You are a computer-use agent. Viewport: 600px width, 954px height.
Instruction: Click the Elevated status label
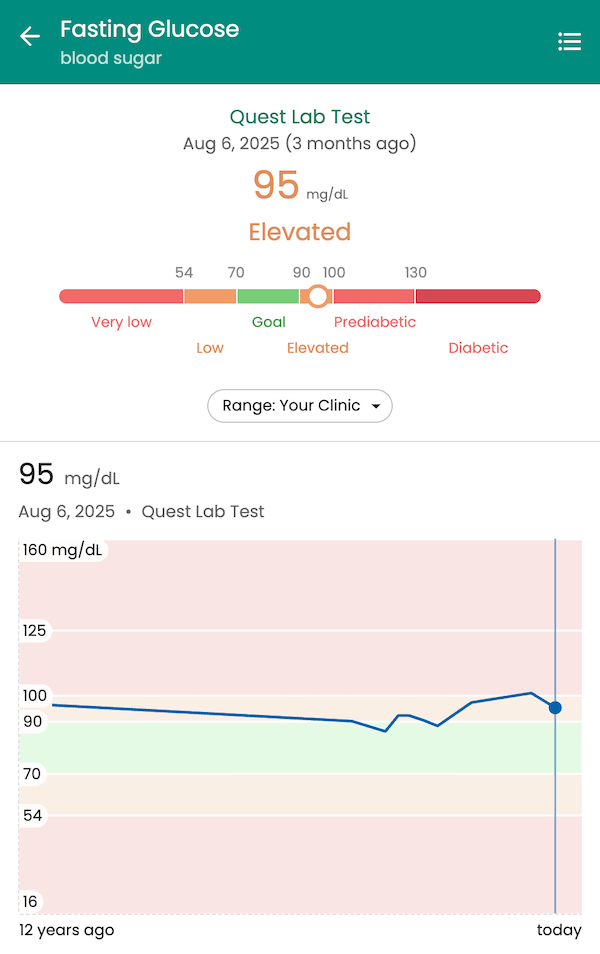tap(299, 231)
